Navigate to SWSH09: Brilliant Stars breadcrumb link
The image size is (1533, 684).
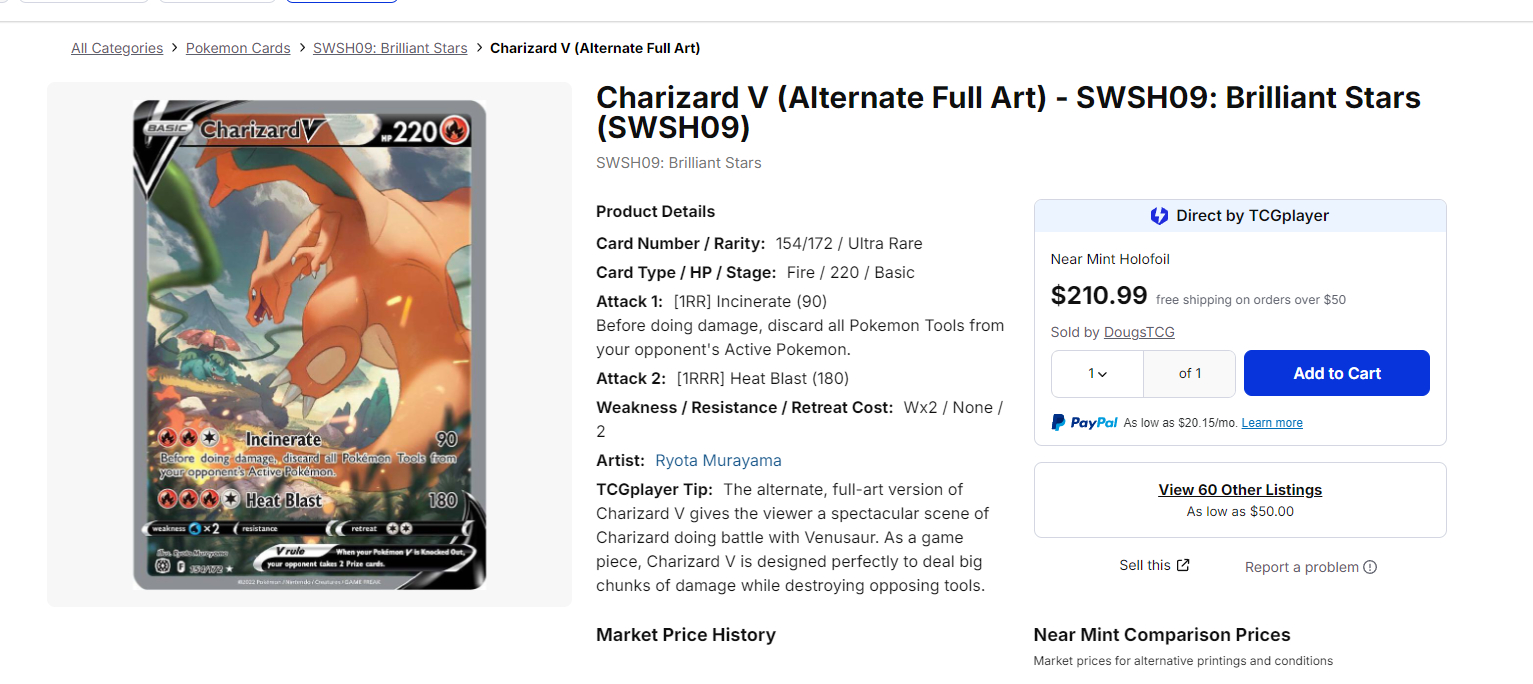390,48
